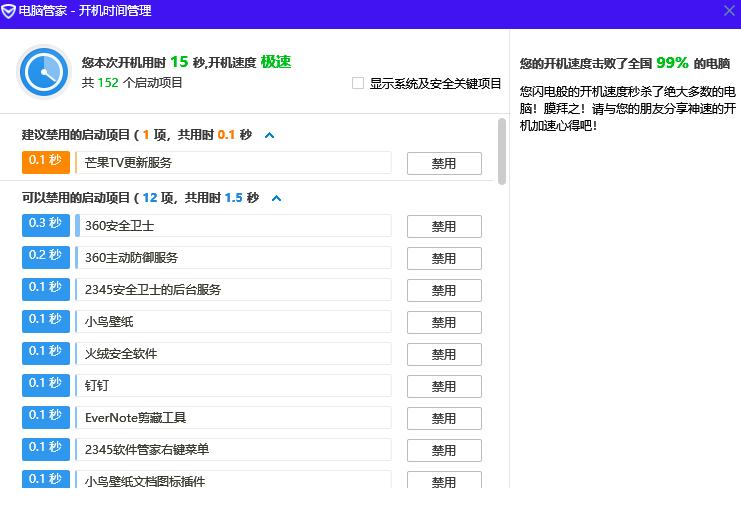Disable 2345安全卫士的后台服务 item
This screenshot has height=518, width=741.
[x=444, y=290]
